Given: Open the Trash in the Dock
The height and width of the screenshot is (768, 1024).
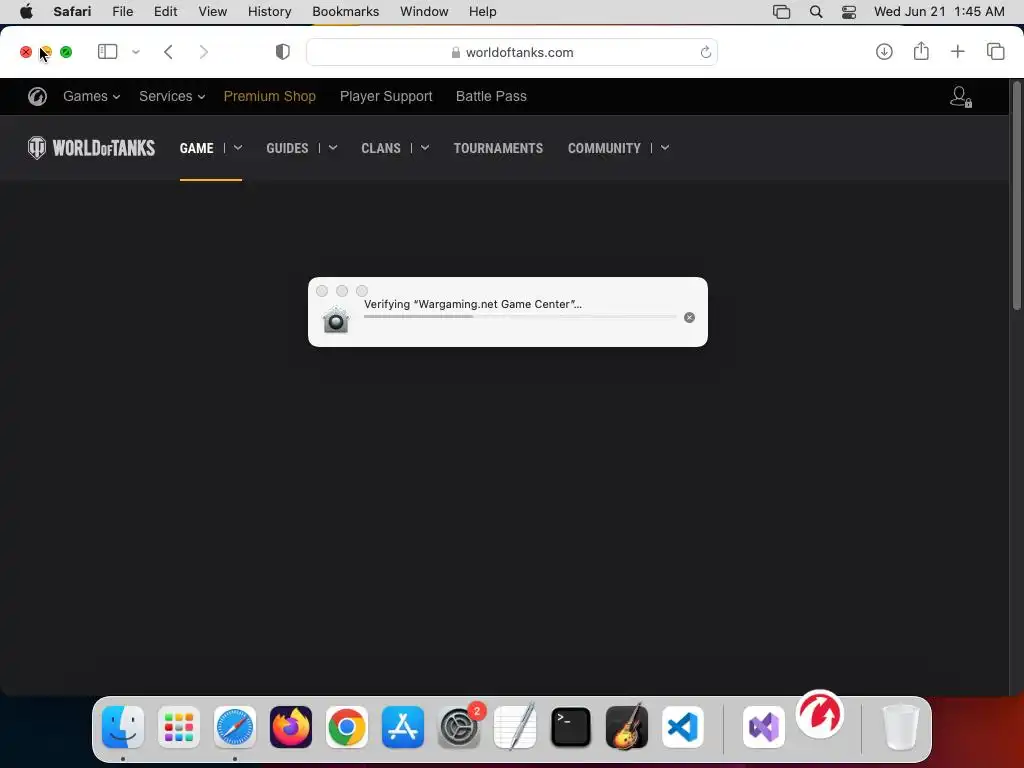Looking at the screenshot, I should tap(901, 727).
